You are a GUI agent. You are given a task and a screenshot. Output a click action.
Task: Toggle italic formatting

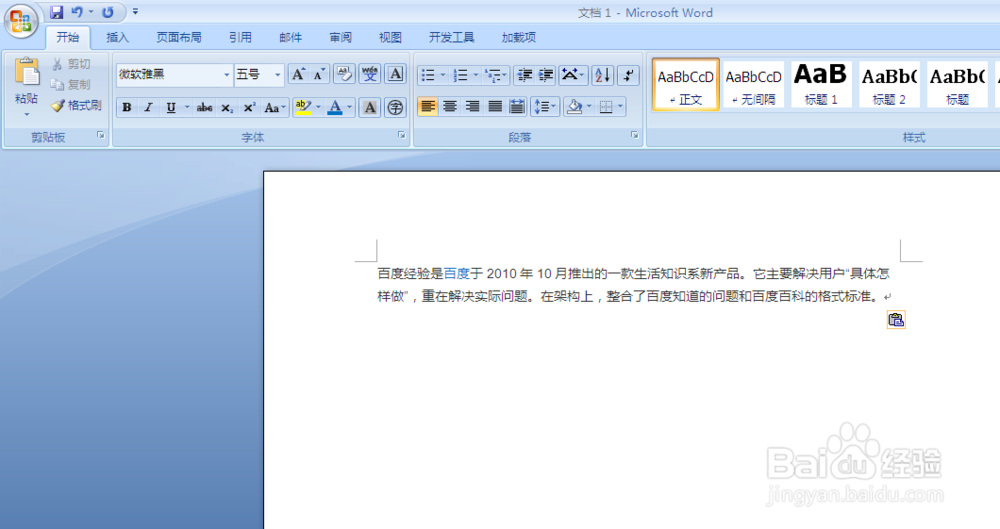coord(148,107)
